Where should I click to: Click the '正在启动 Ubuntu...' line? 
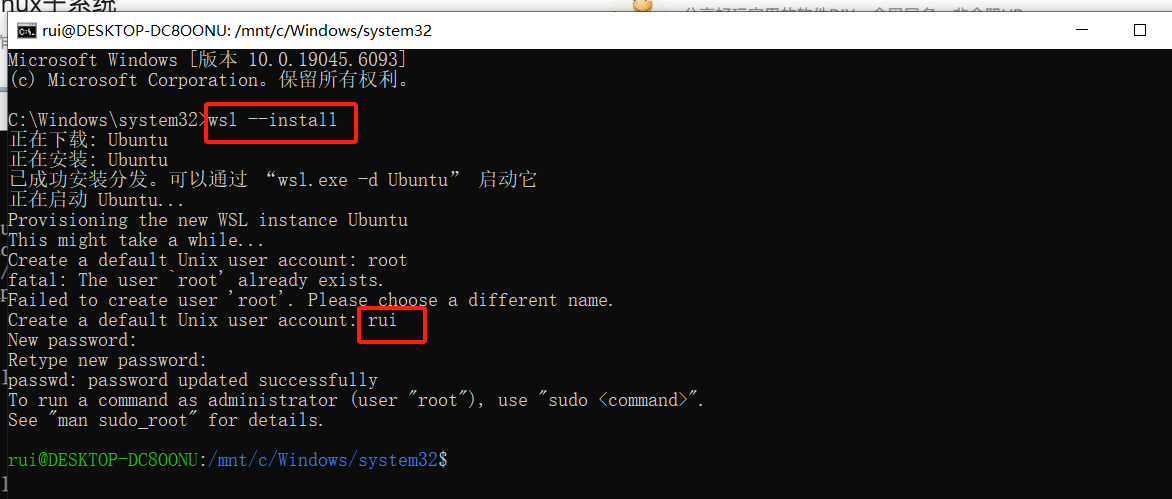[x=96, y=200]
